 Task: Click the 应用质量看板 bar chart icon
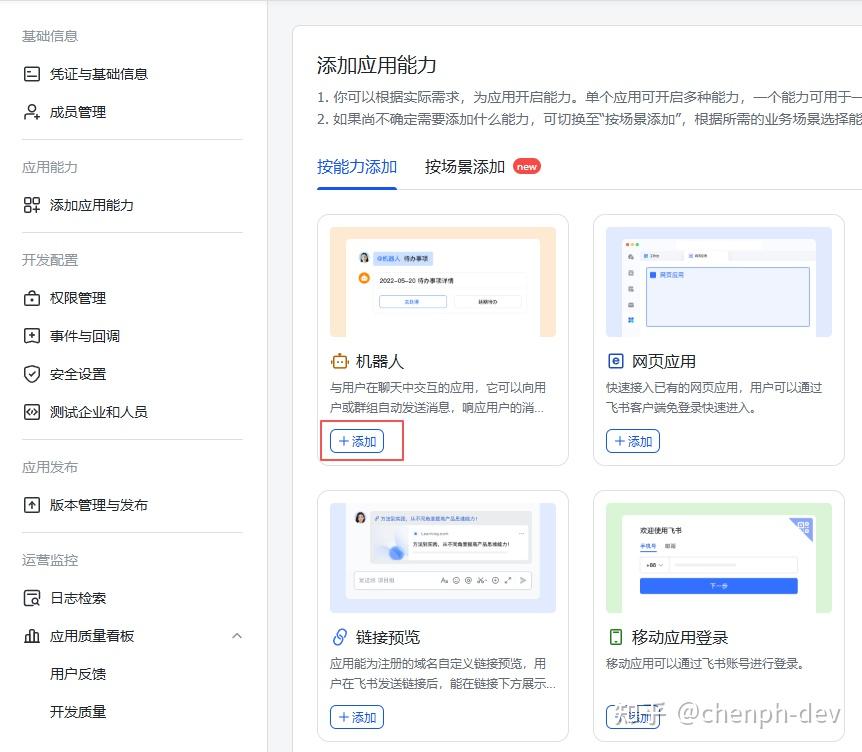32,636
